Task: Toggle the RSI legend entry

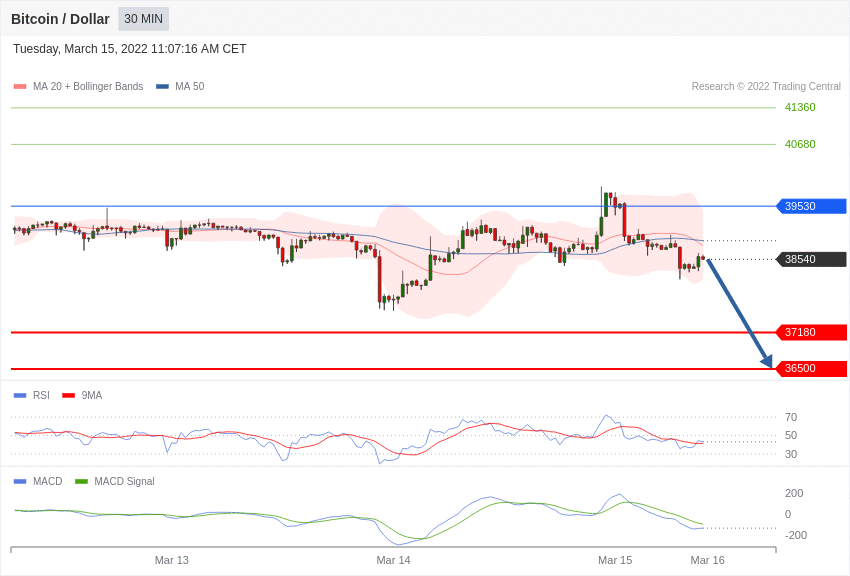Action: [31, 396]
